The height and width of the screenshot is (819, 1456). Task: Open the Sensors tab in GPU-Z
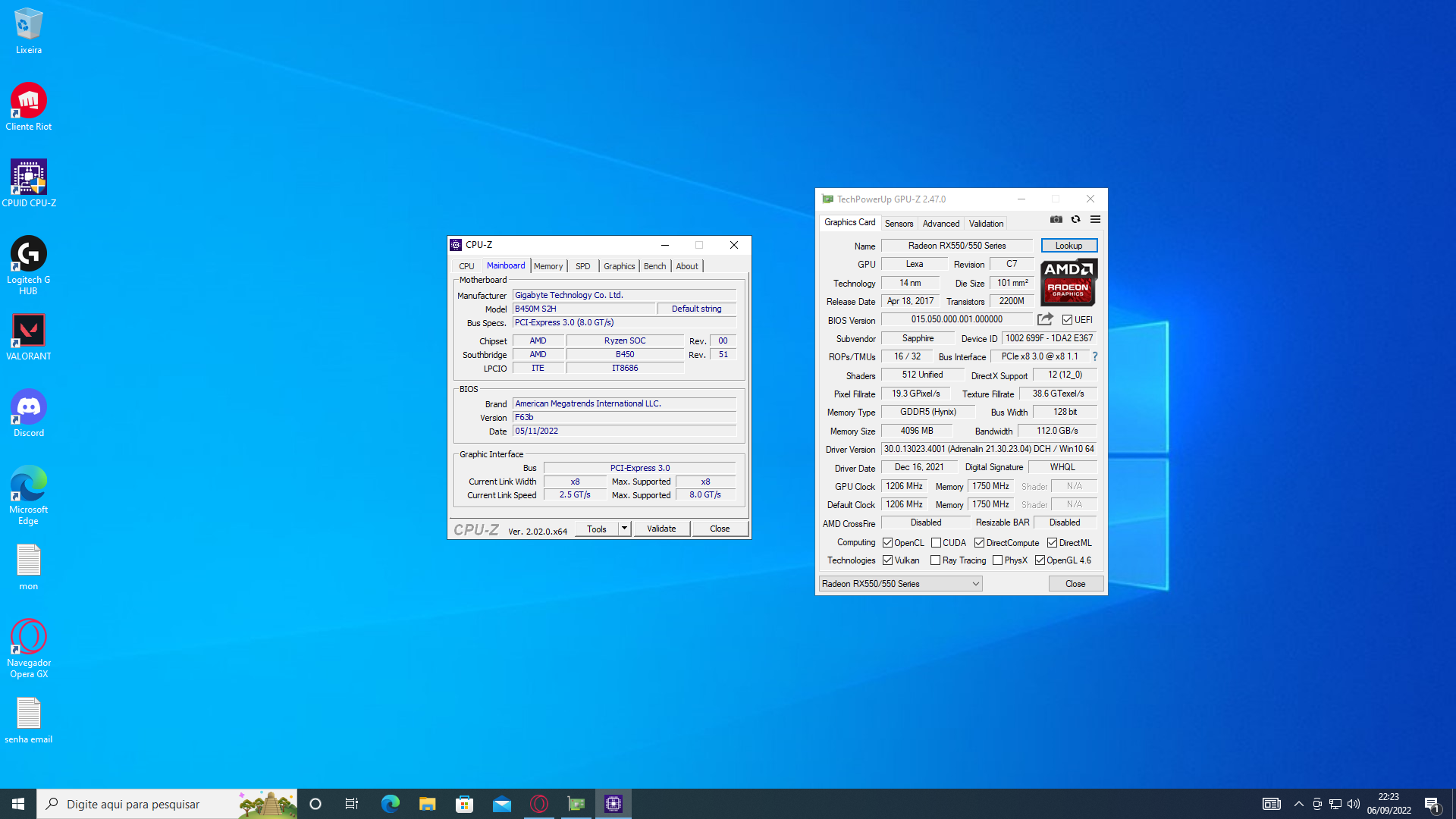click(x=899, y=224)
